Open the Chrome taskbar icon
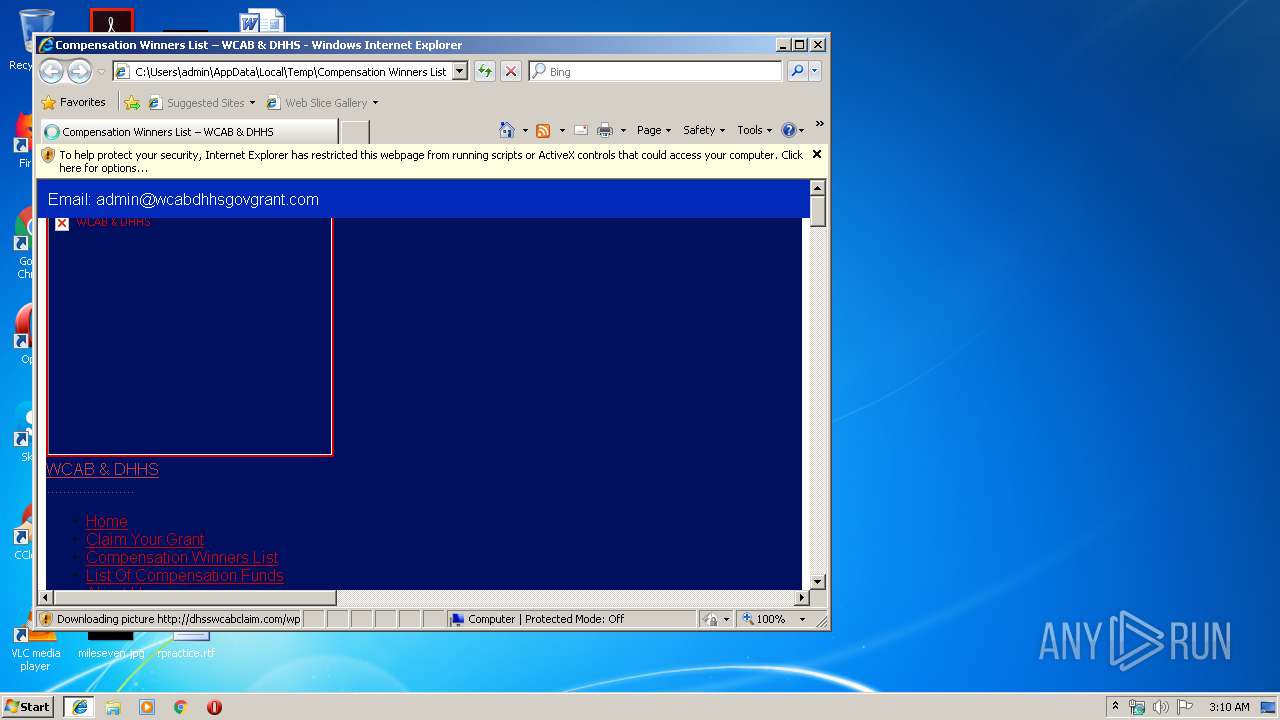The height and width of the screenshot is (720, 1280). coord(180,707)
